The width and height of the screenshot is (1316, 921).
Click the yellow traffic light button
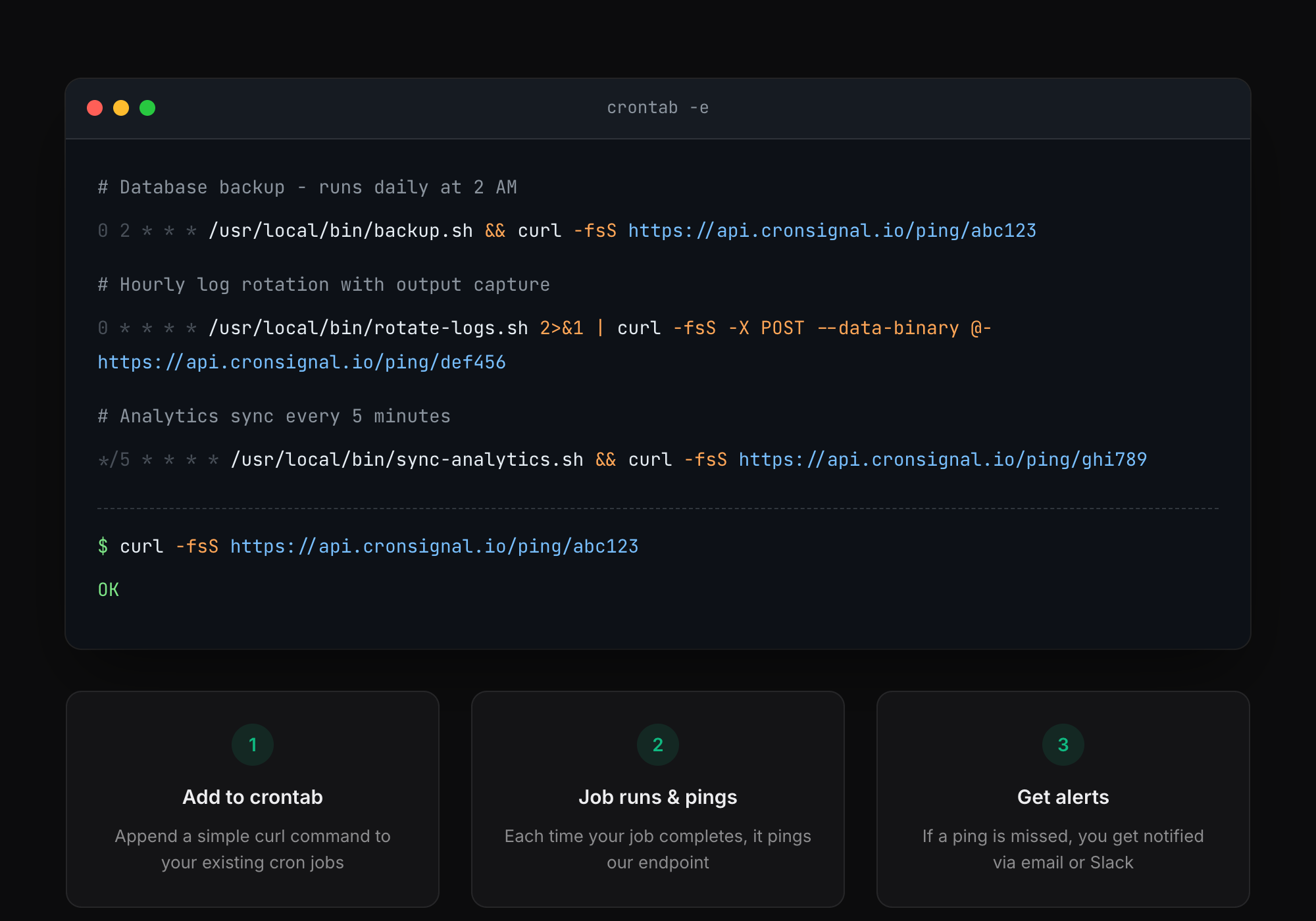coord(122,107)
